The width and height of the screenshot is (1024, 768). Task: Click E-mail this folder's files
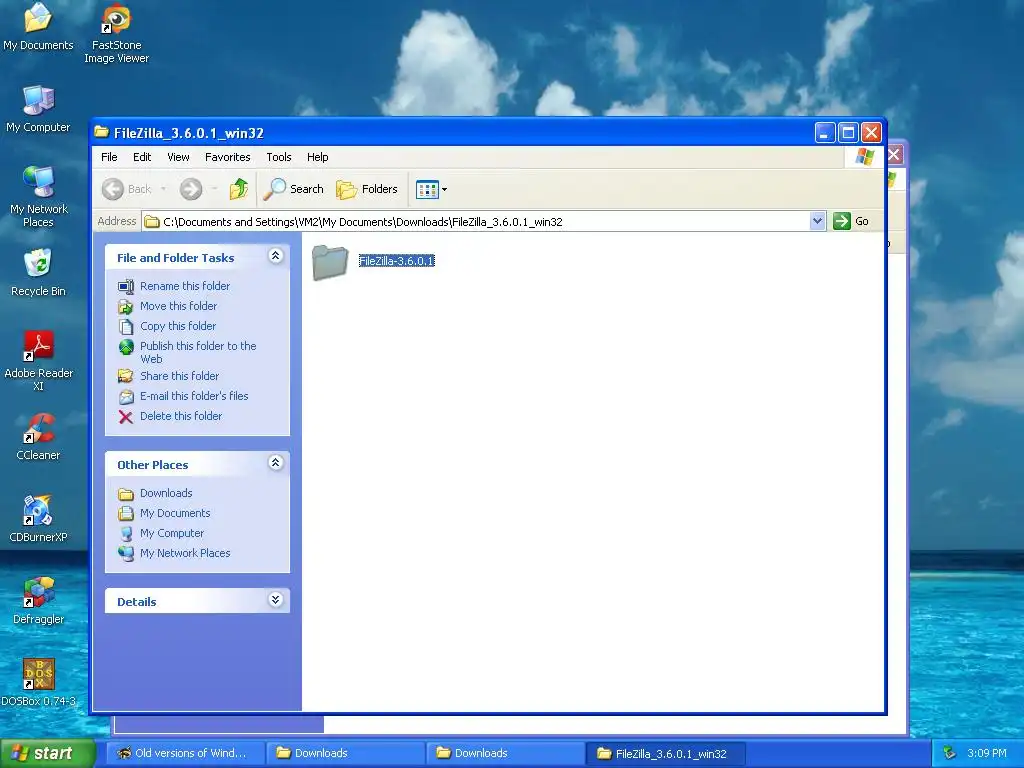pyautogui.click(x=194, y=396)
